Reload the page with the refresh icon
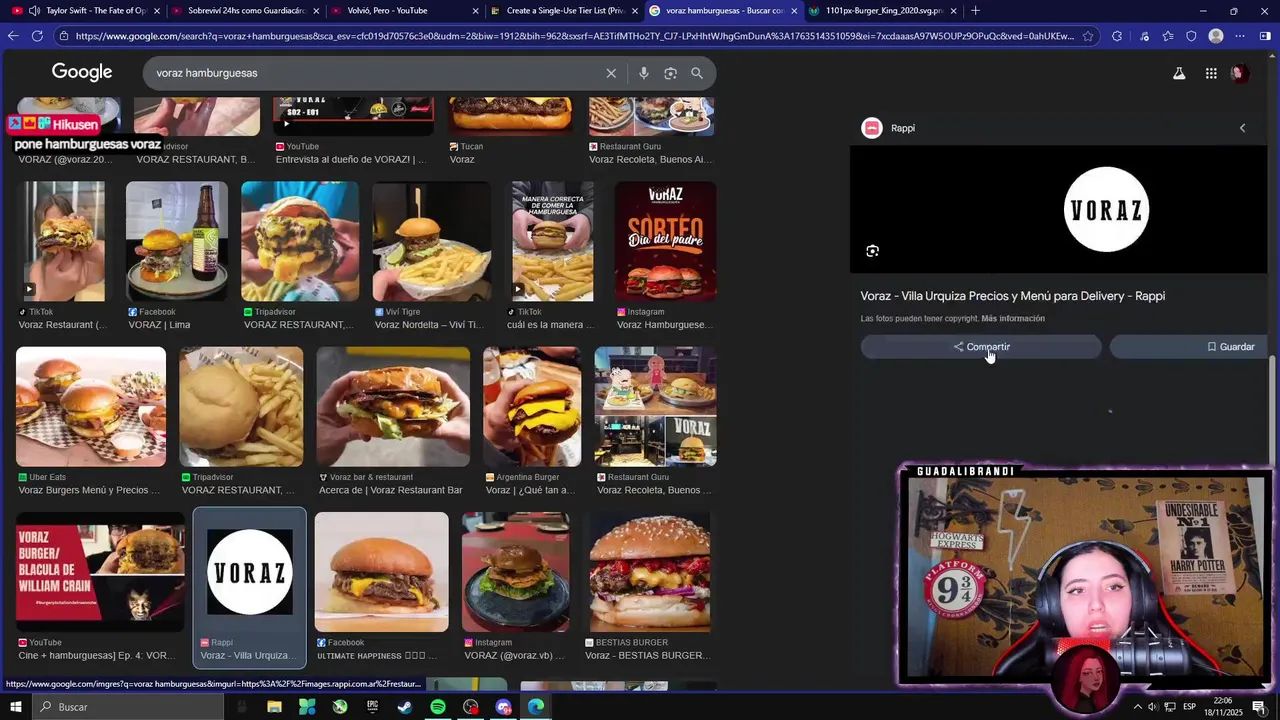The image size is (1280, 720). point(37,36)
